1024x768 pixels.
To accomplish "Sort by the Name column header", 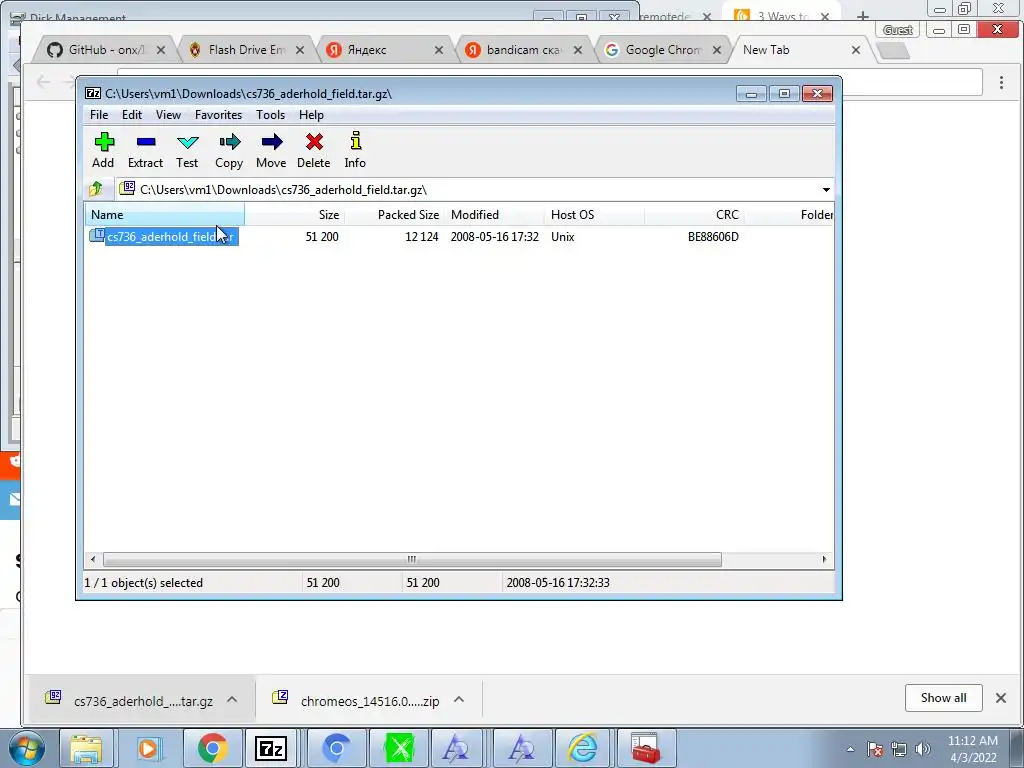I will point(165,215).
